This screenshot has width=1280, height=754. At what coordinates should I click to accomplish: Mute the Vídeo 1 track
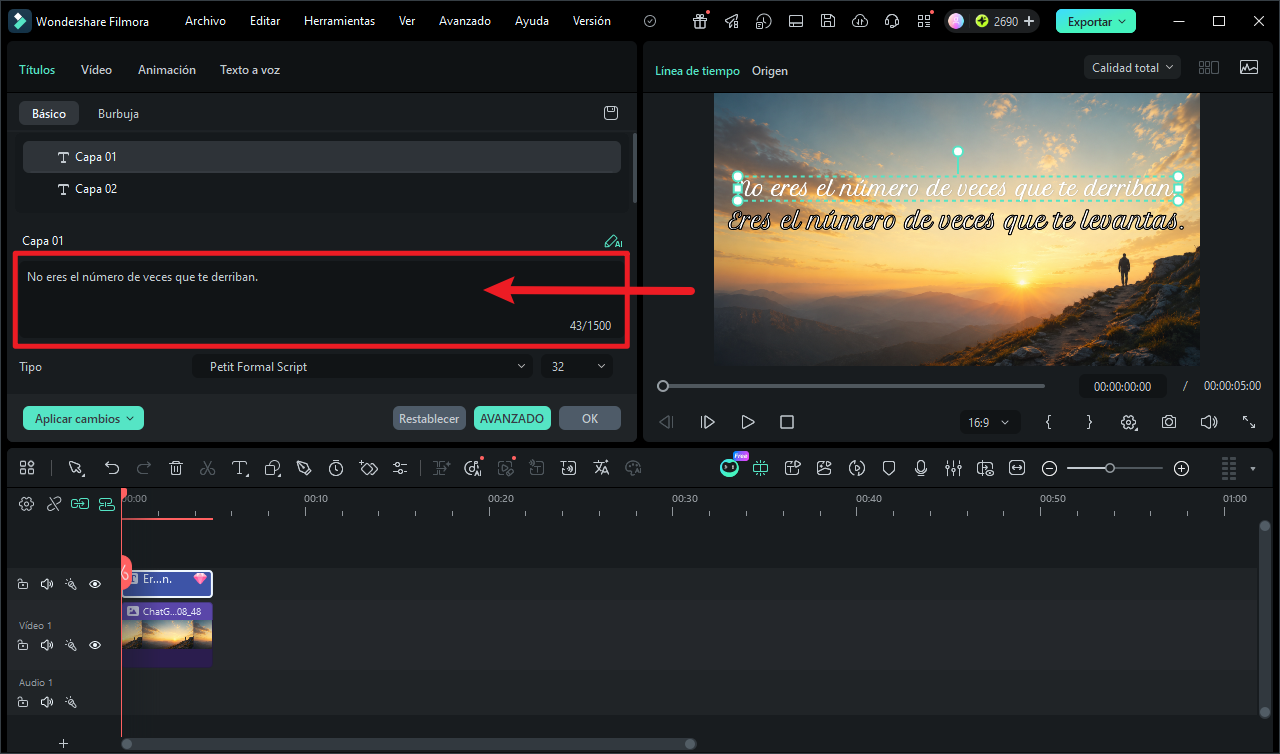(46, 645)
